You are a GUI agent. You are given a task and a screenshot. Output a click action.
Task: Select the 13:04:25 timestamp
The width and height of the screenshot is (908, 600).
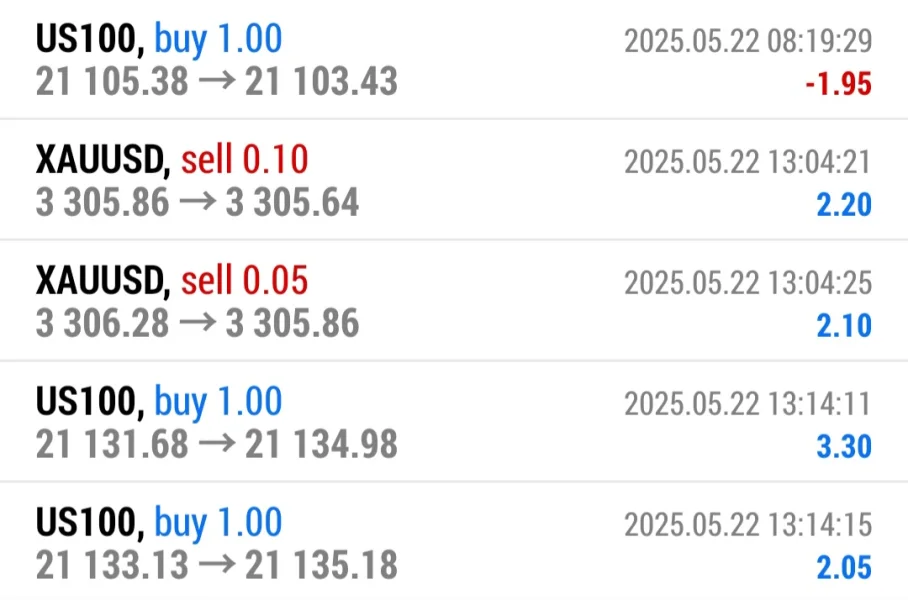pos(748,283)
